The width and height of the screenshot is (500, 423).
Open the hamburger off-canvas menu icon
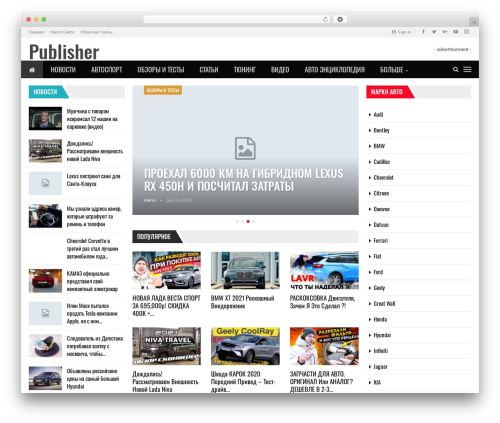coord(467,70)
